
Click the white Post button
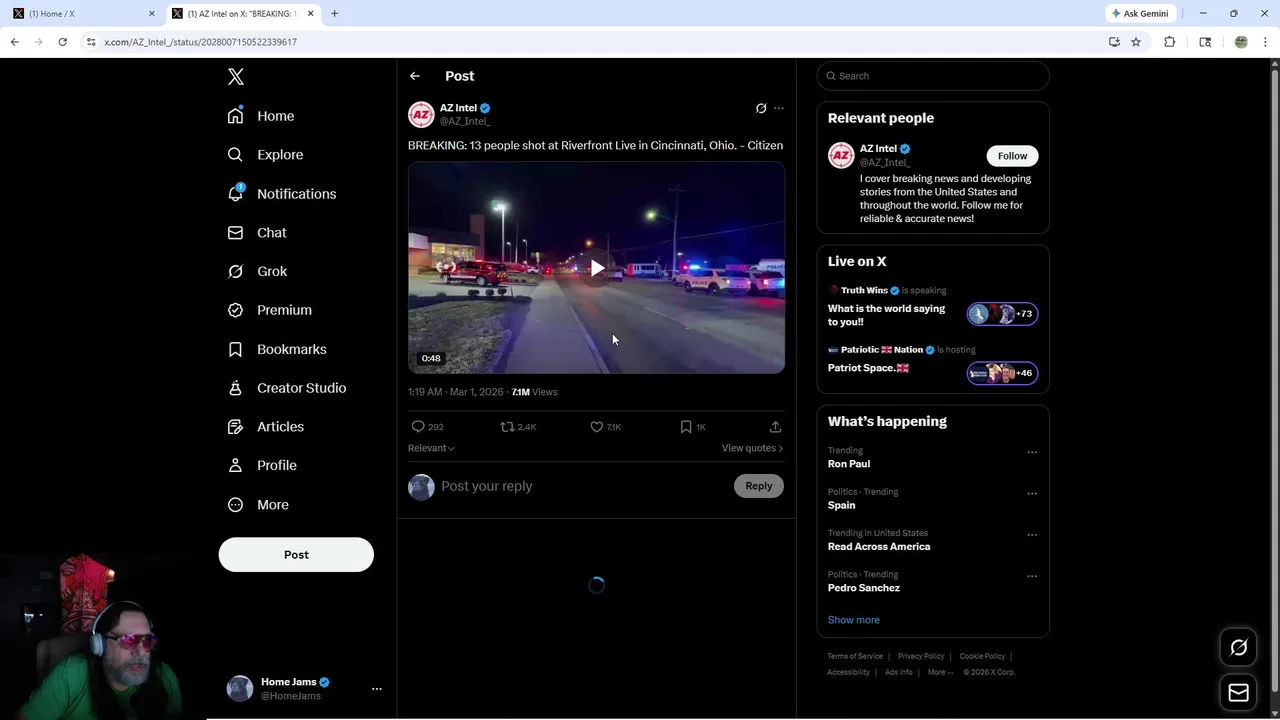click(296, 555)
